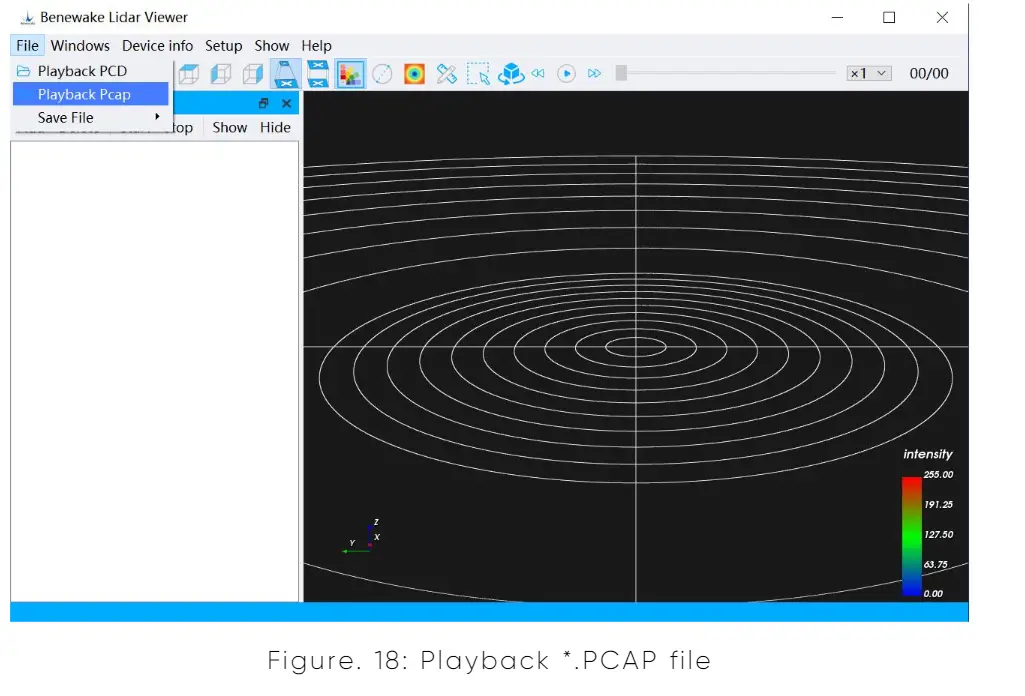Expand the Save File submenu
Viewport: 1025px width, 696px height.
coord(91,118)
